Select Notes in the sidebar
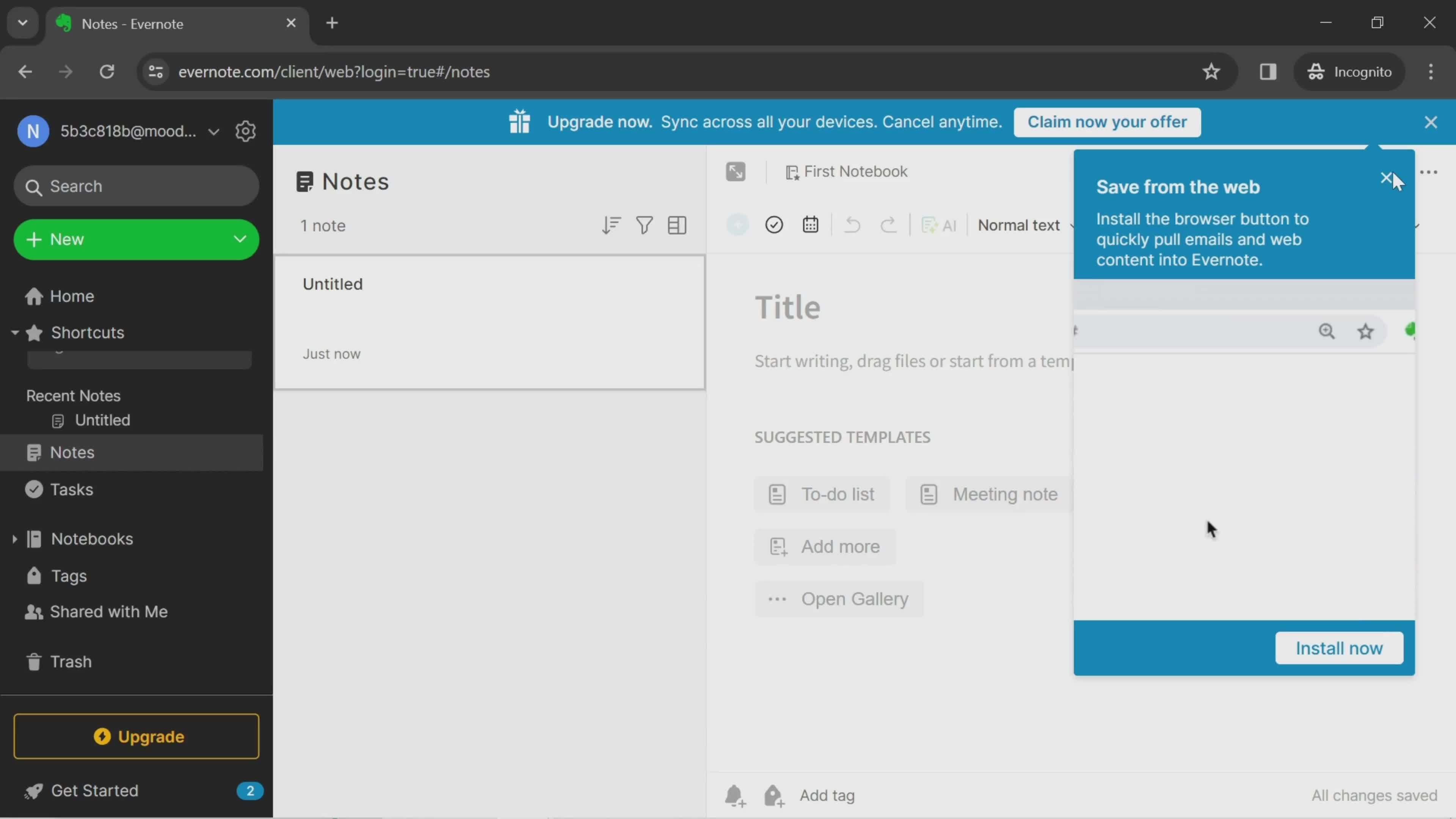This screenshot has width=1456, height=819. [131, 452]
